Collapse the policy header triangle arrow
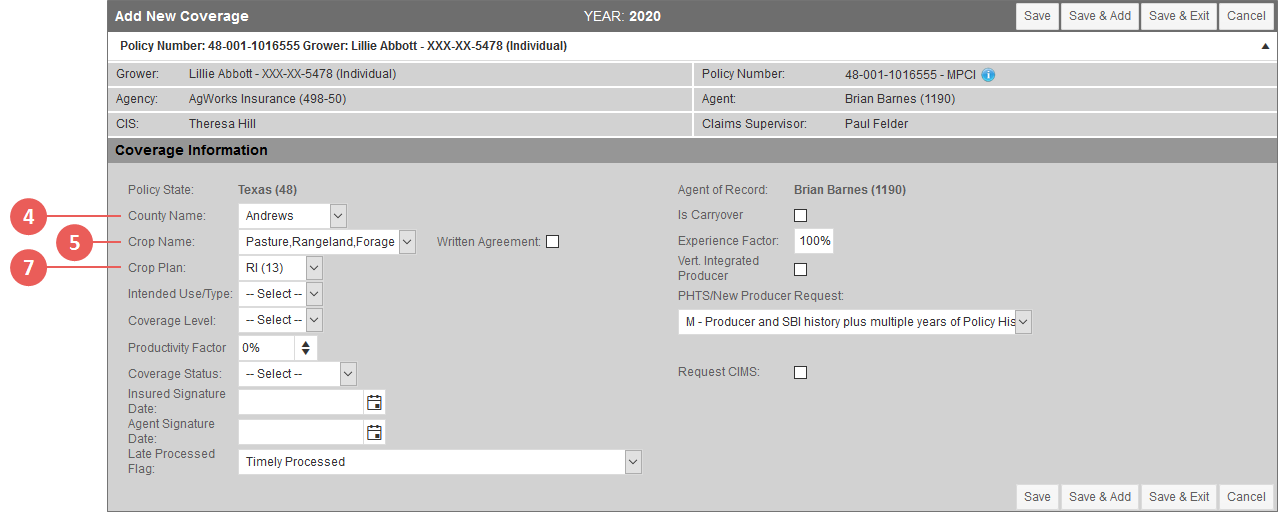Screen dimensions: 1278x512 pos(1264,46)
